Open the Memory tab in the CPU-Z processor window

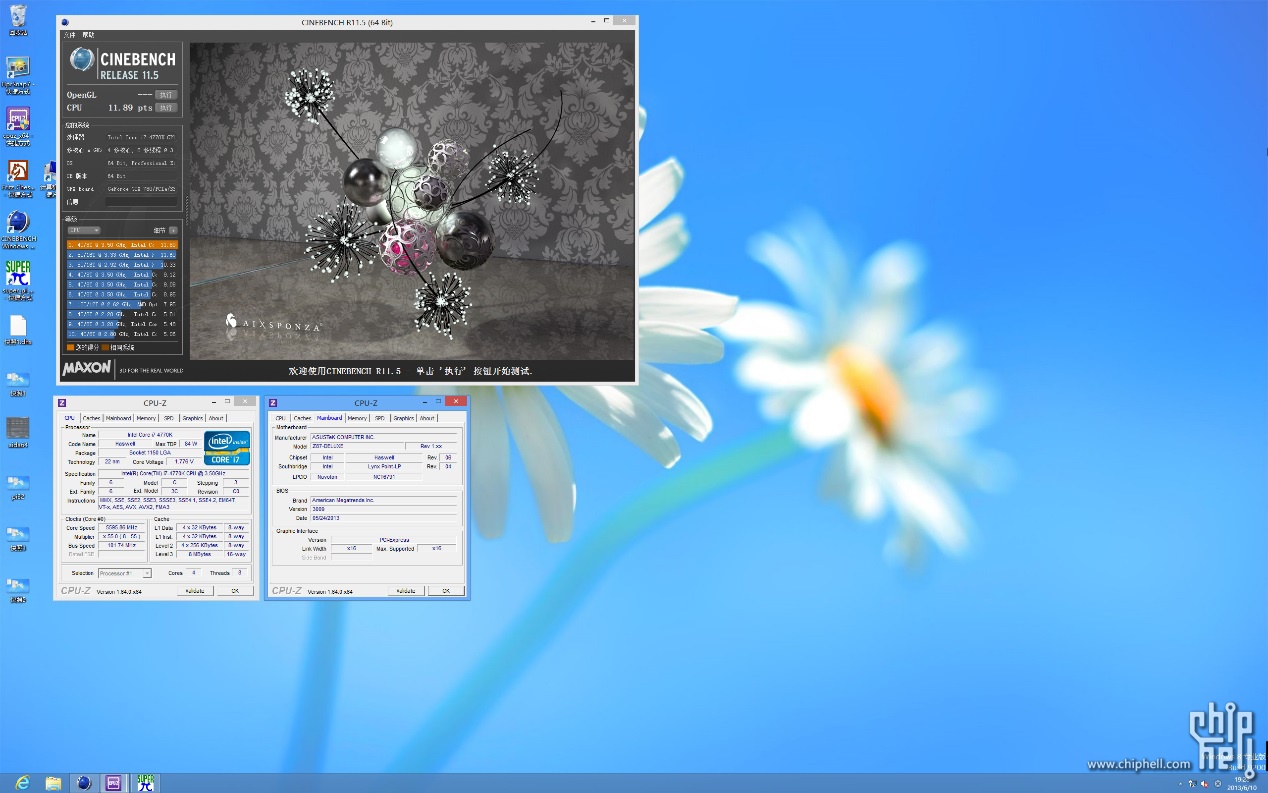pyautogui.click(x=146, y=418)
